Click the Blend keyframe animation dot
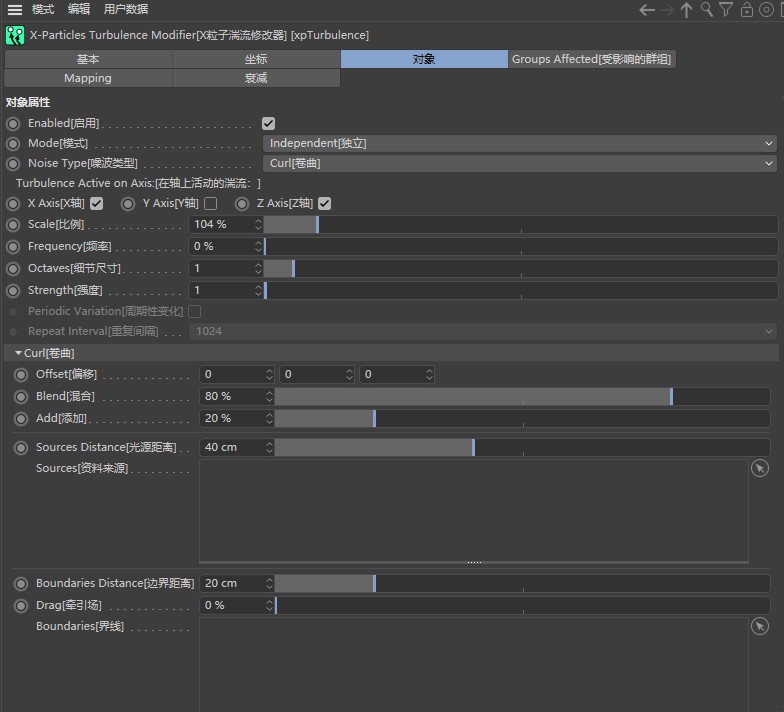This screenshot has height=712, width=784. [21, 396]
